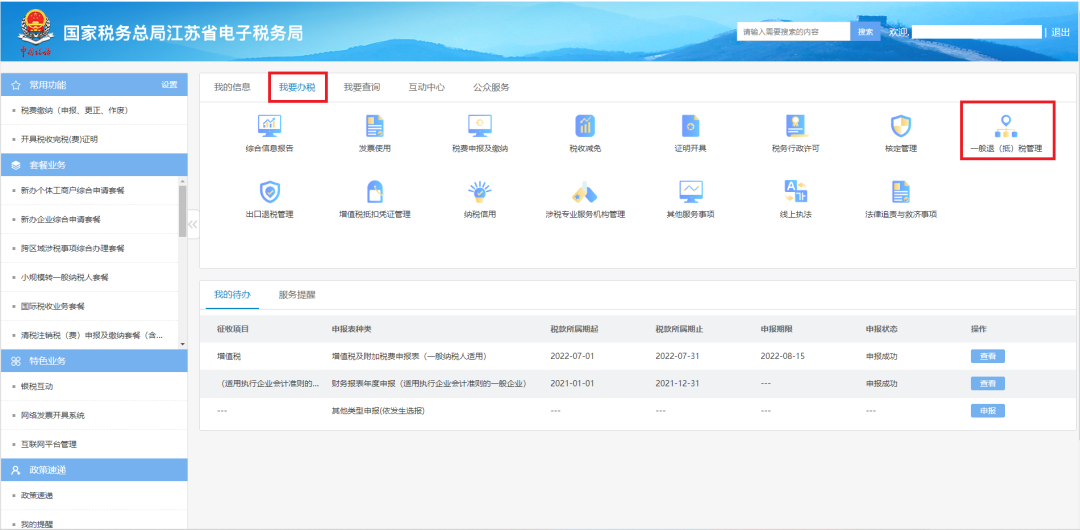Click the scrollbar up arrow in 套餐业务 list
1080x530 pixels.
point(183,181)
